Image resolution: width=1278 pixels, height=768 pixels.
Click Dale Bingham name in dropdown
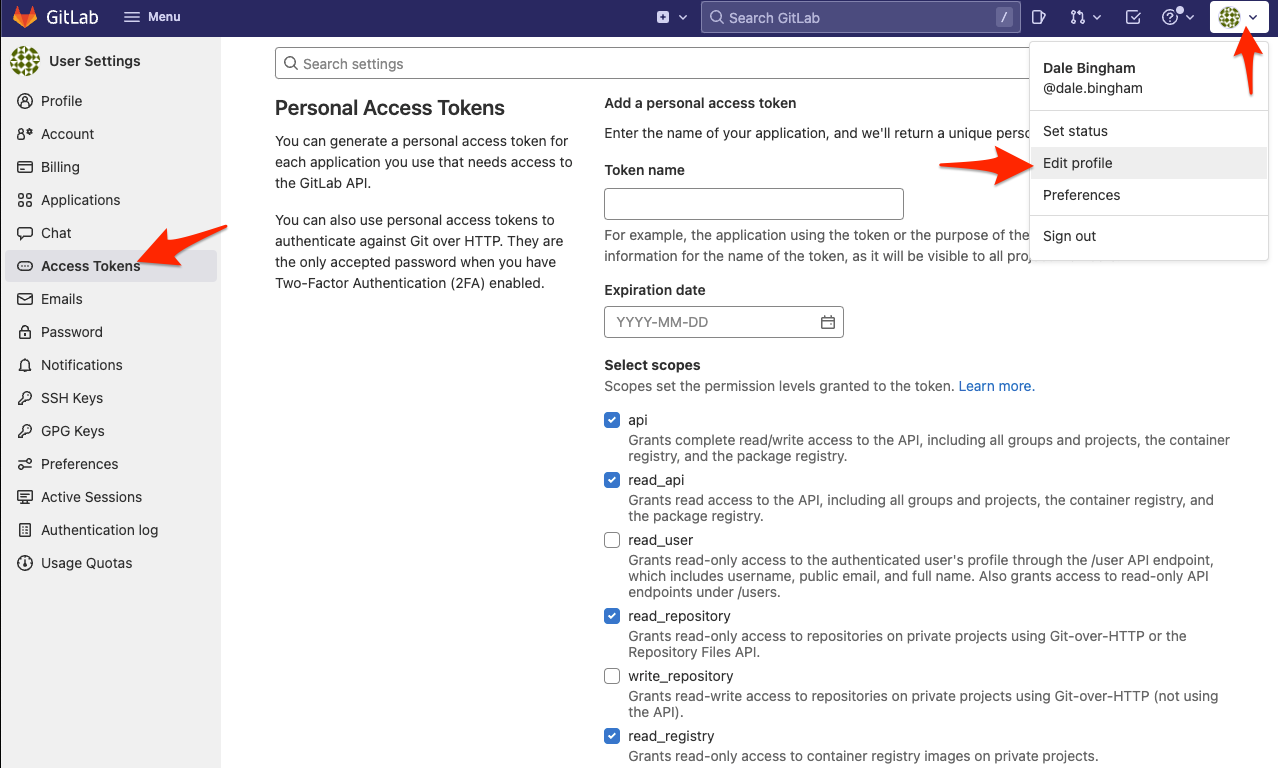click(x=1089, y=68)
